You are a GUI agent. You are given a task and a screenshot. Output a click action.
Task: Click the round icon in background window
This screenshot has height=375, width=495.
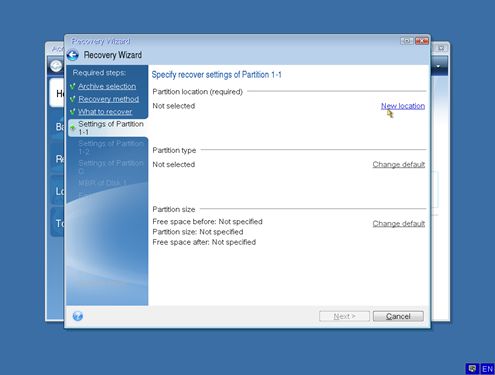pyautogui.click(x=56, y=66)
